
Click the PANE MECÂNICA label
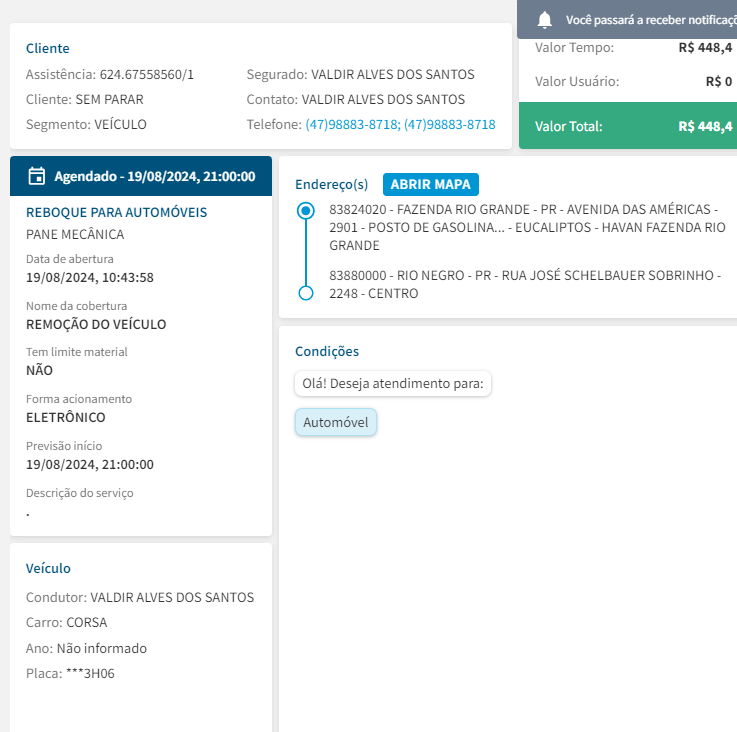click(x=75, y=234)
